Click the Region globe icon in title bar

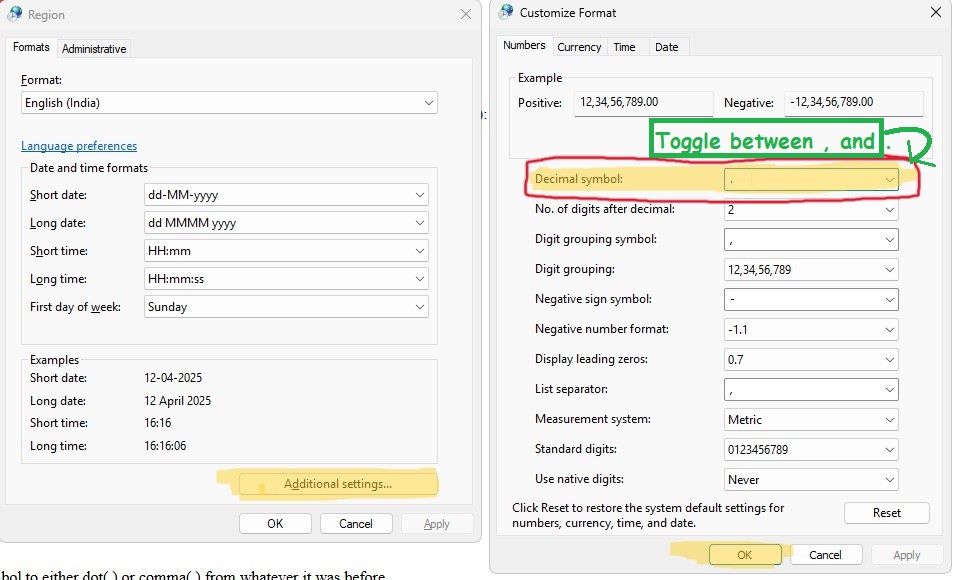click(x=15, y=14)
